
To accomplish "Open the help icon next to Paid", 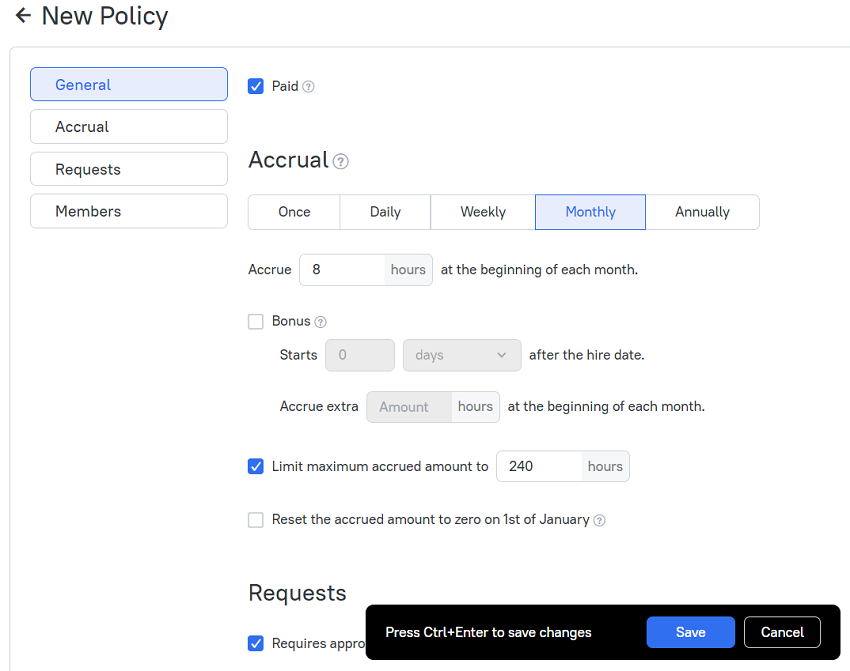I will click(x=308, y=87).
